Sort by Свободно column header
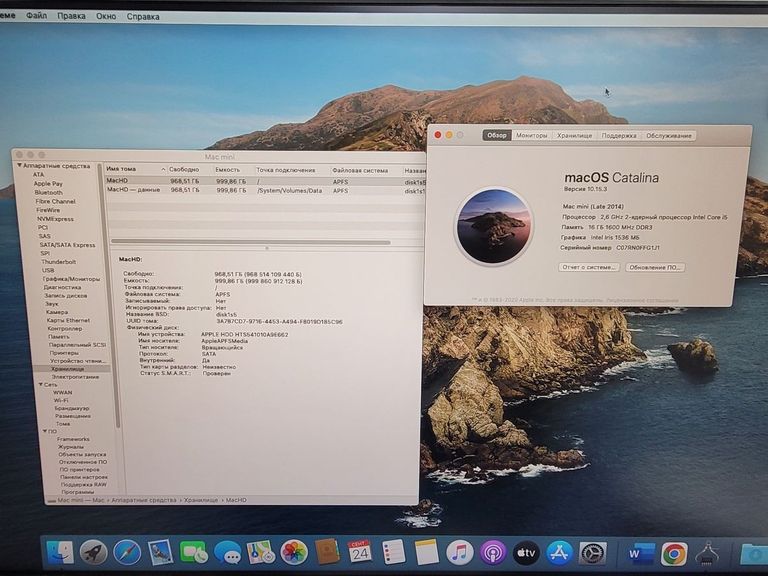The image size is (768, 576). (184, 169)
